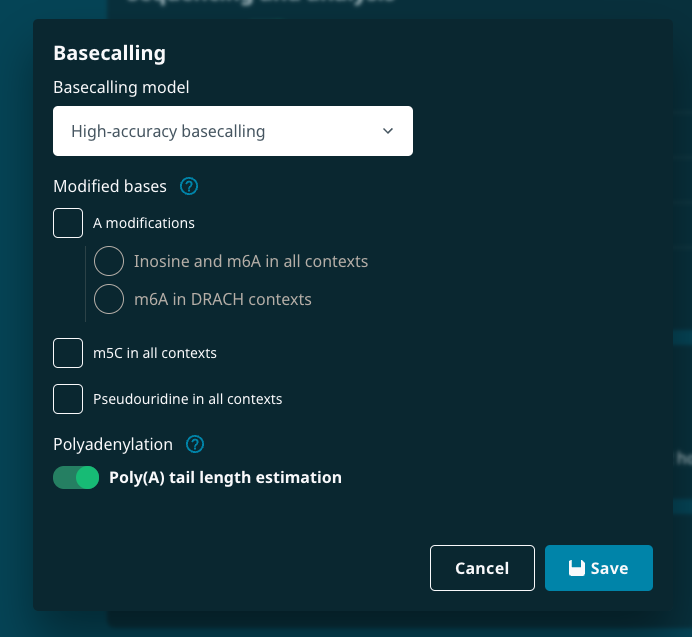692x637 pixels.
Task: Open the Modified bases help icon
Action: 189,186
